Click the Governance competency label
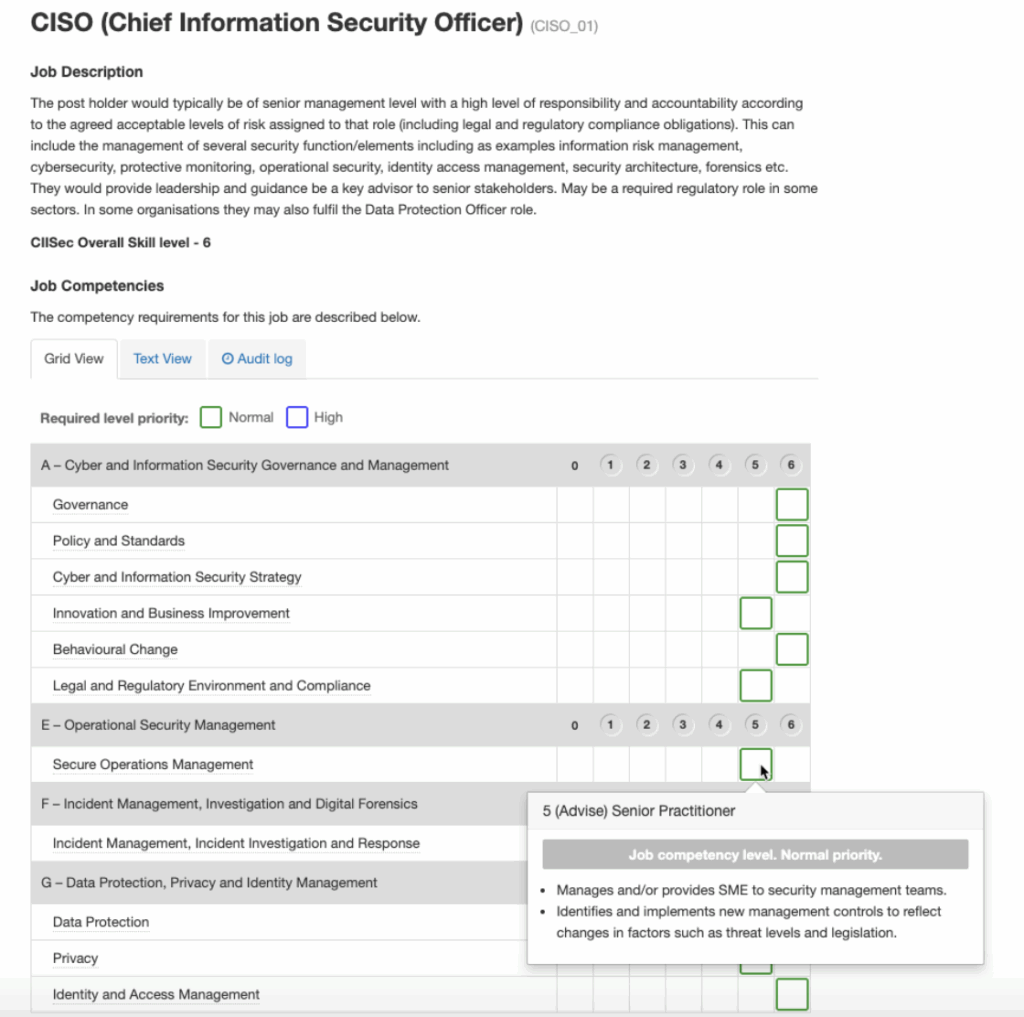This screenshot has width=1024, height=1017. 90,505
